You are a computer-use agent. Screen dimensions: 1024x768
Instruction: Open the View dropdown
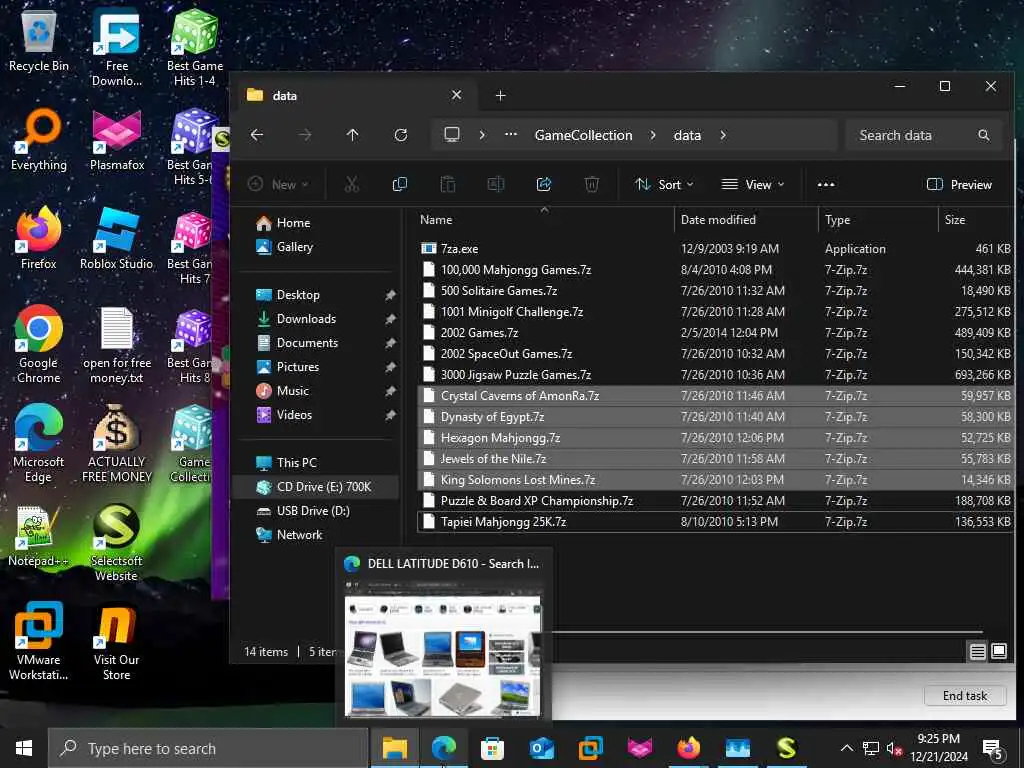tap(752, 185)
